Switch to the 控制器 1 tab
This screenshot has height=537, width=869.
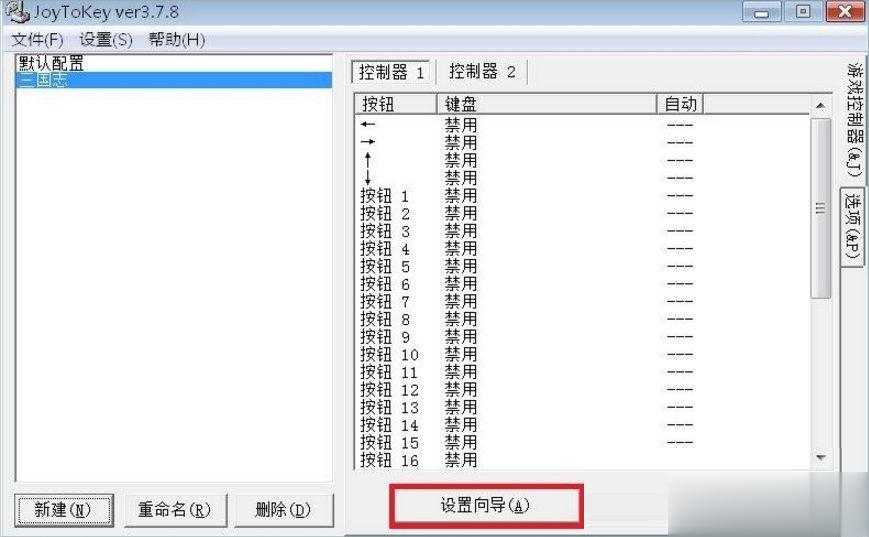[x=392, y=72]
